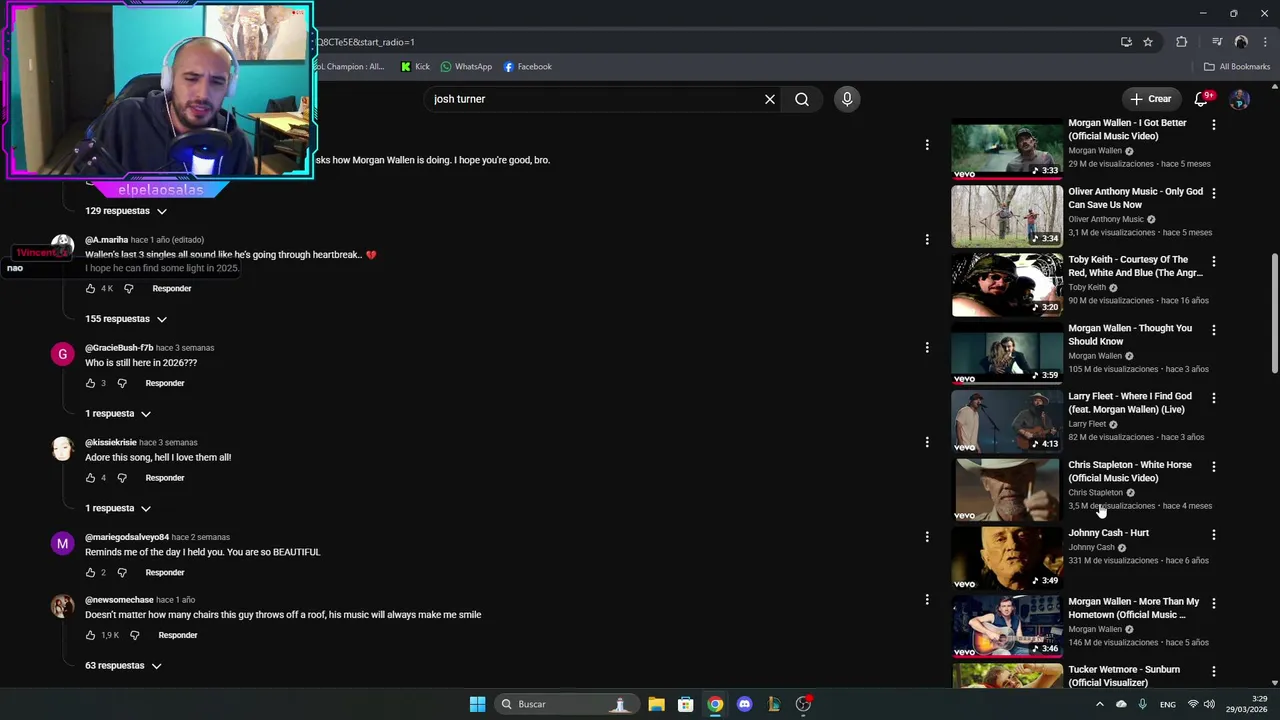
Task: Open Chrome three-dot menu
Action: coord(1264,42)
